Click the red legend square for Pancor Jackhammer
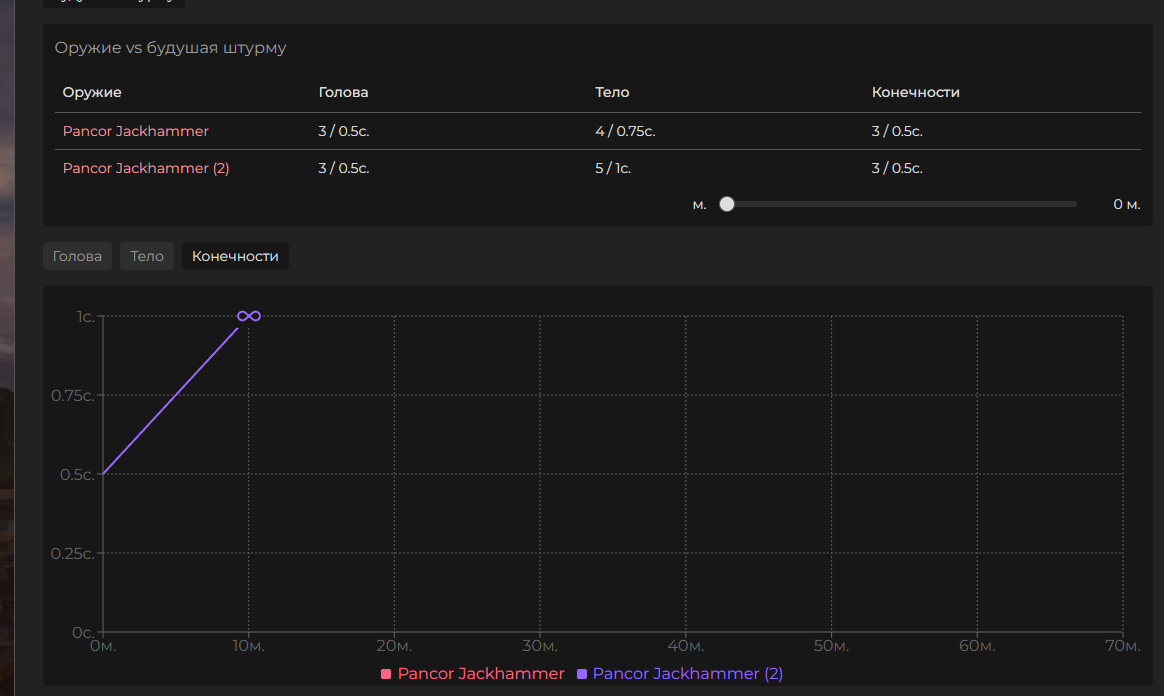The height and width of the screenshot is (696, 1164). click(386, 675)
